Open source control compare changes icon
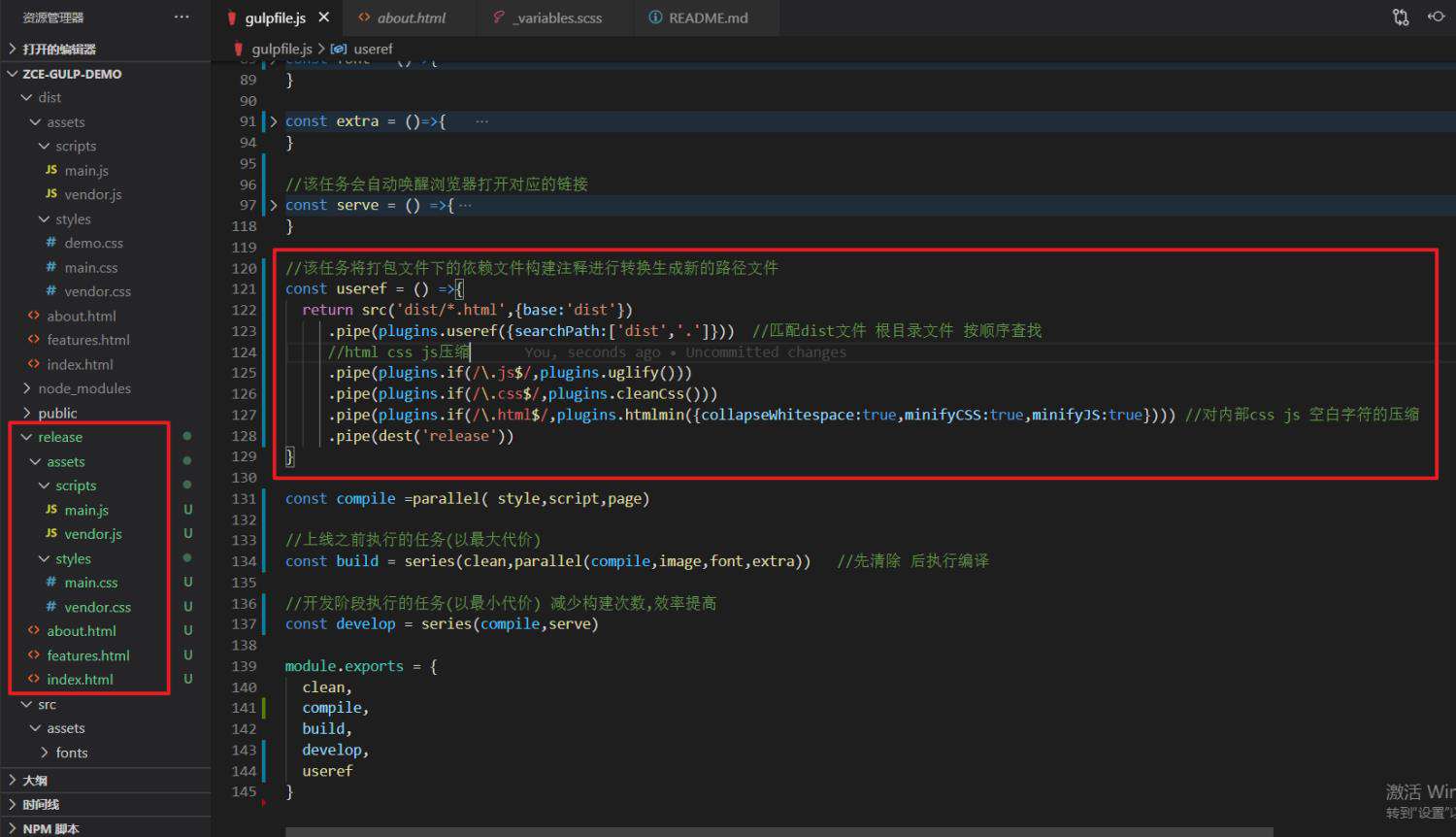 (1401, 17)
